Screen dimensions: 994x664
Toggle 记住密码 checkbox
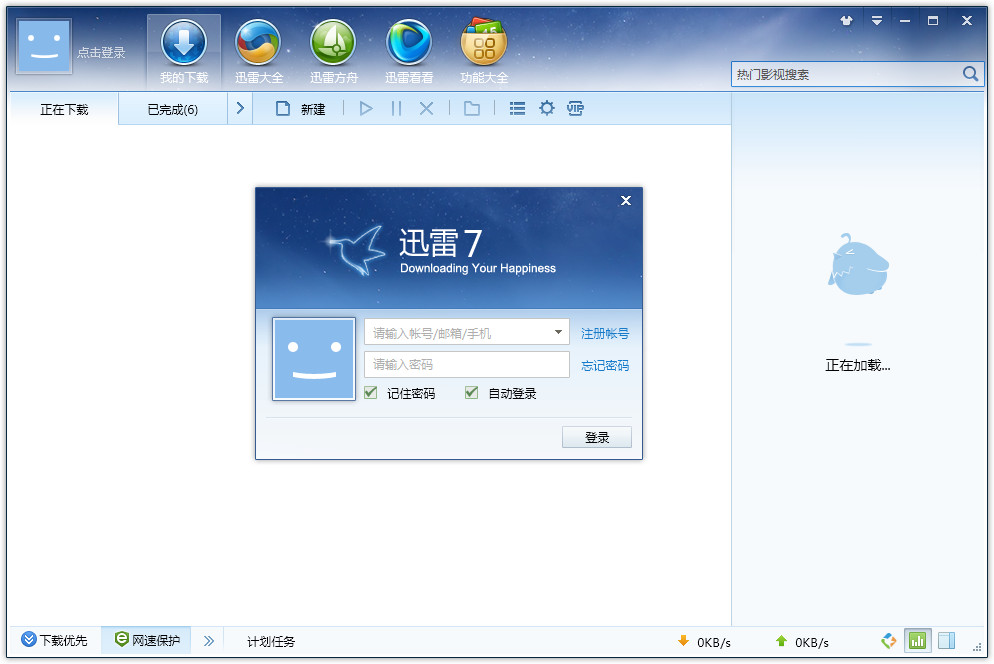coord(371,393)
